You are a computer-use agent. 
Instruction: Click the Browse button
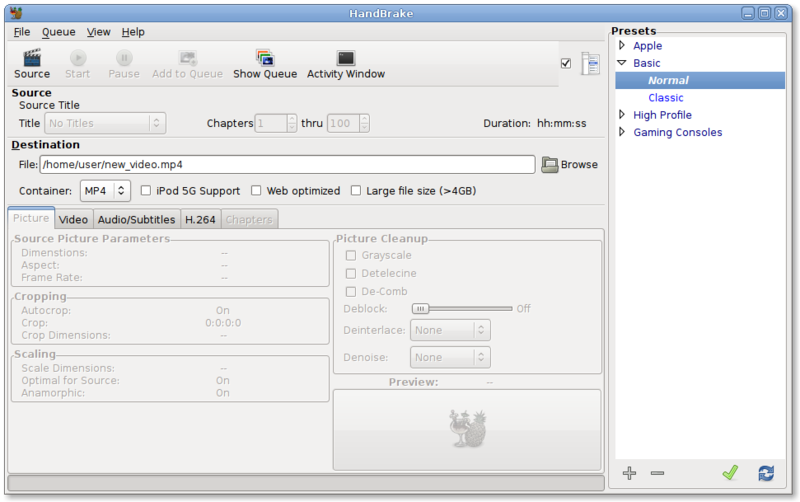tap(570, 165)
